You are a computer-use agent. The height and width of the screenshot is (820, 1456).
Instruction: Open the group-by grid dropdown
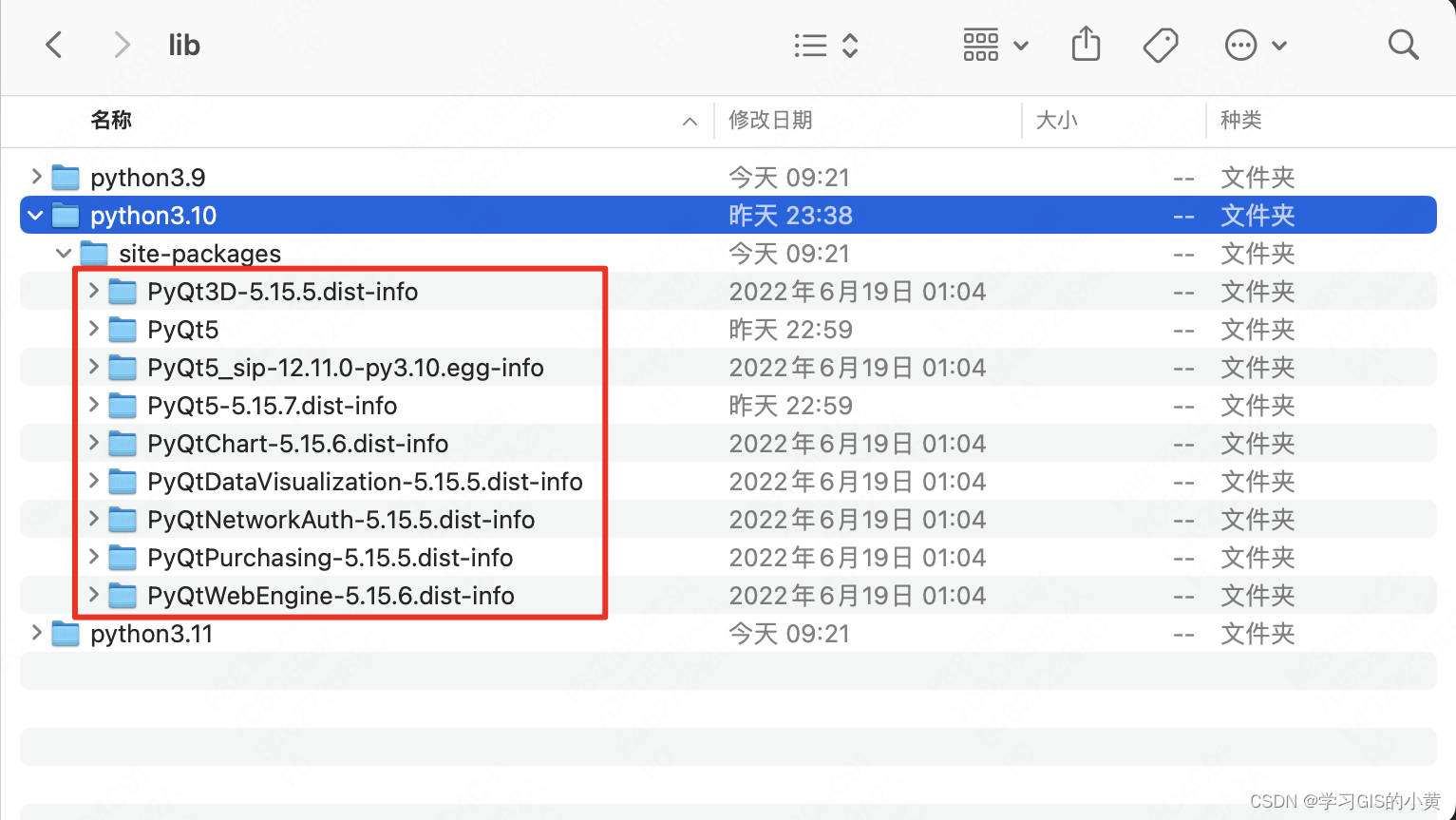[x=995, y=45]
